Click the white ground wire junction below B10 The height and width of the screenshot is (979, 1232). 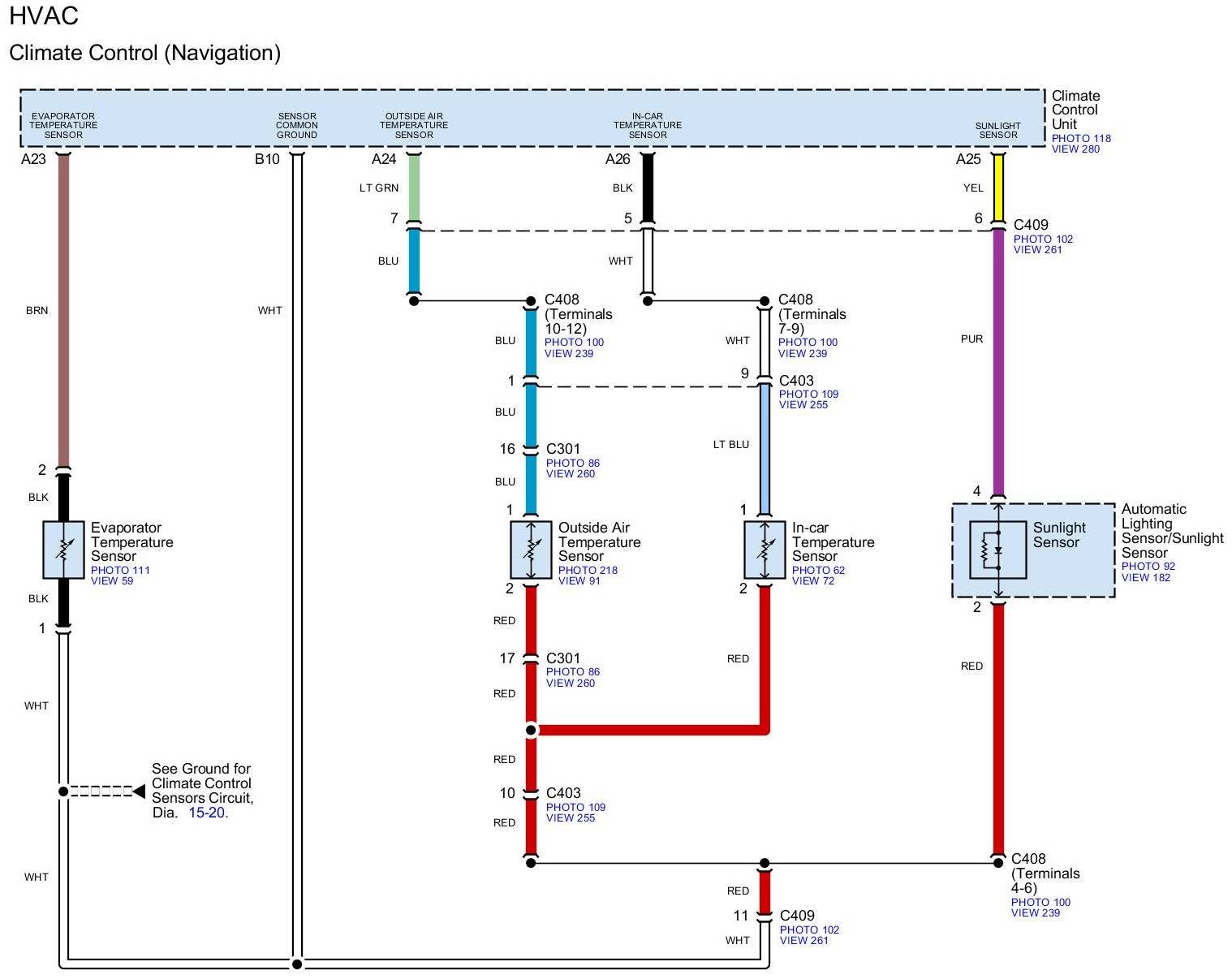tap(297, 964)
